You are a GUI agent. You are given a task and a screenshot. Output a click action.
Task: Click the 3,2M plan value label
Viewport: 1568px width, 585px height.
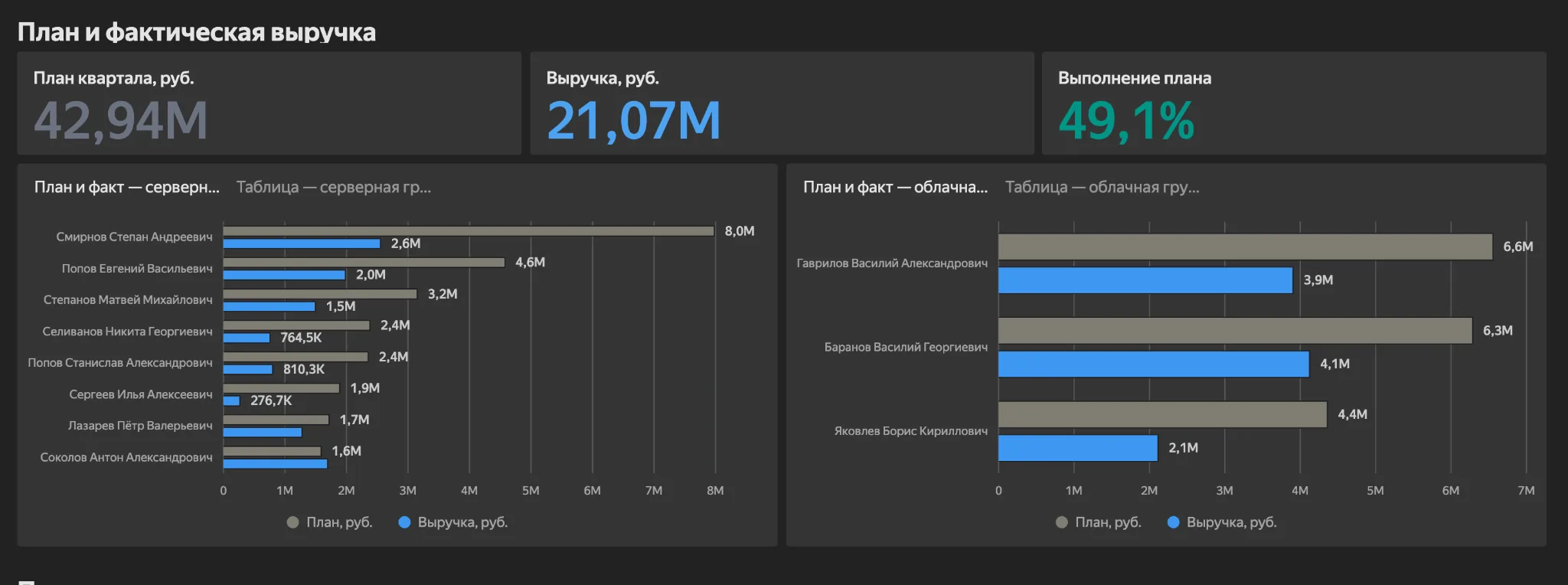click(443, 294)
